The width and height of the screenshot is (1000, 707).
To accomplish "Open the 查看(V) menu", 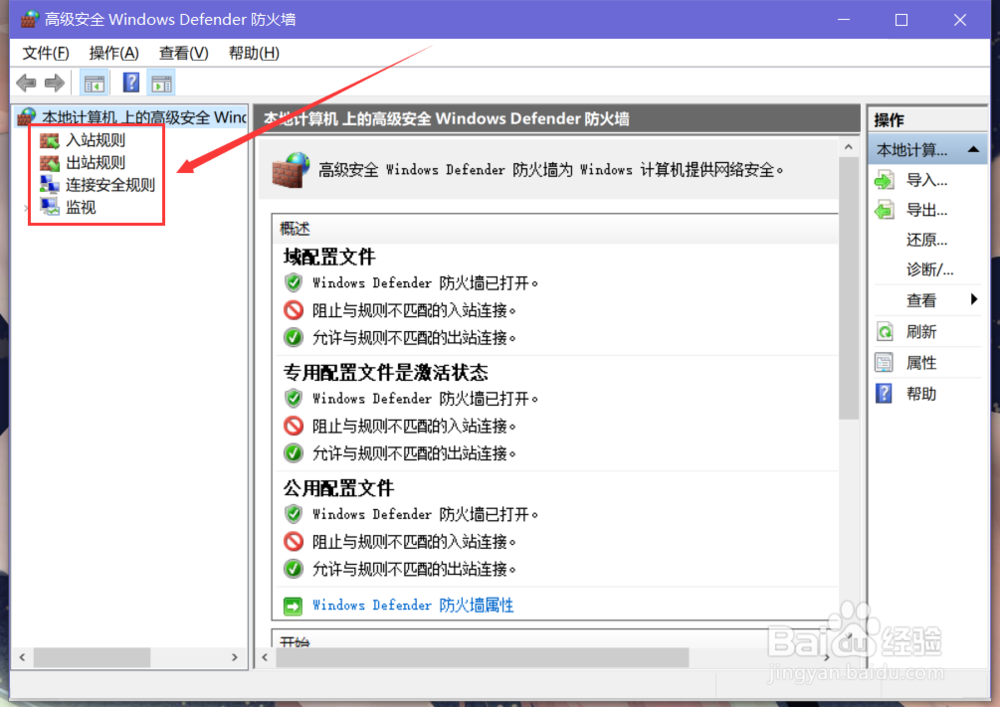I will [x=184, y=53].
